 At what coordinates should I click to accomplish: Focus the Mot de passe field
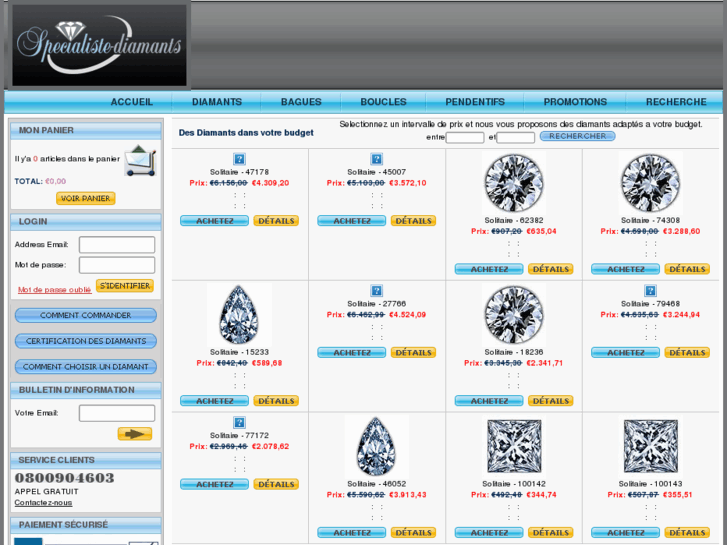(117, 265)
